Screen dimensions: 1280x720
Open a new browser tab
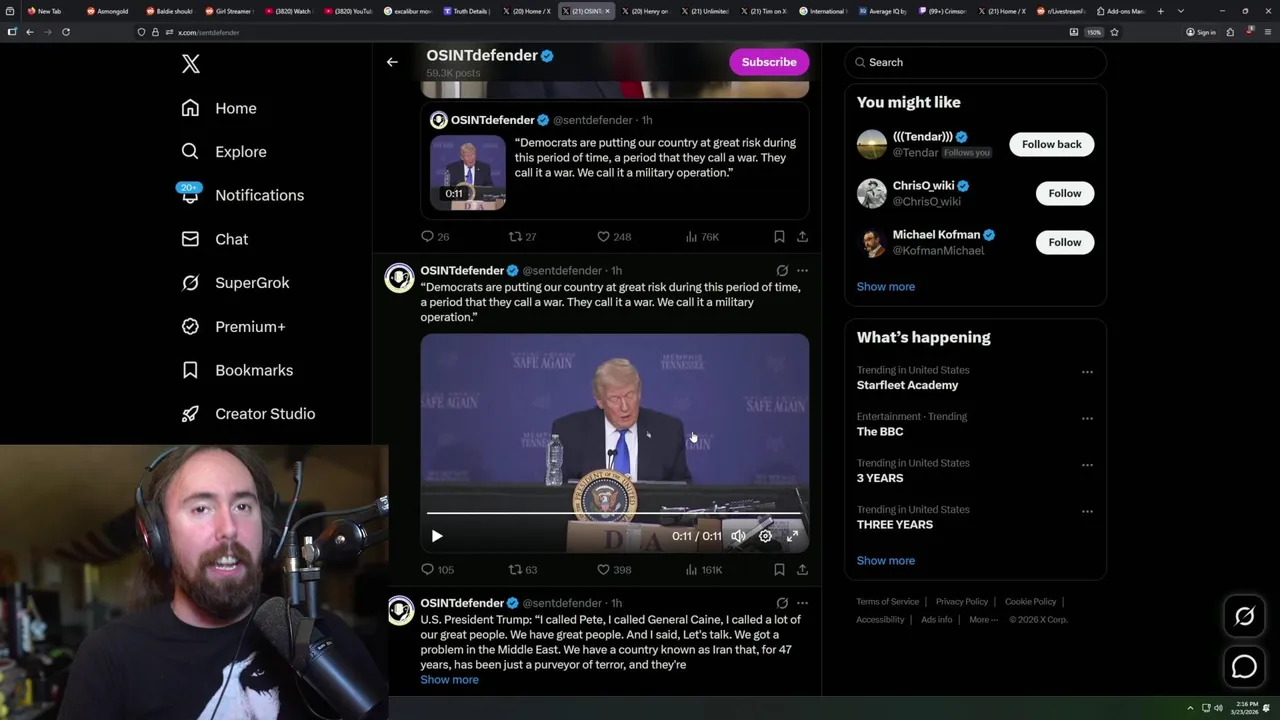coord(1160,11)
